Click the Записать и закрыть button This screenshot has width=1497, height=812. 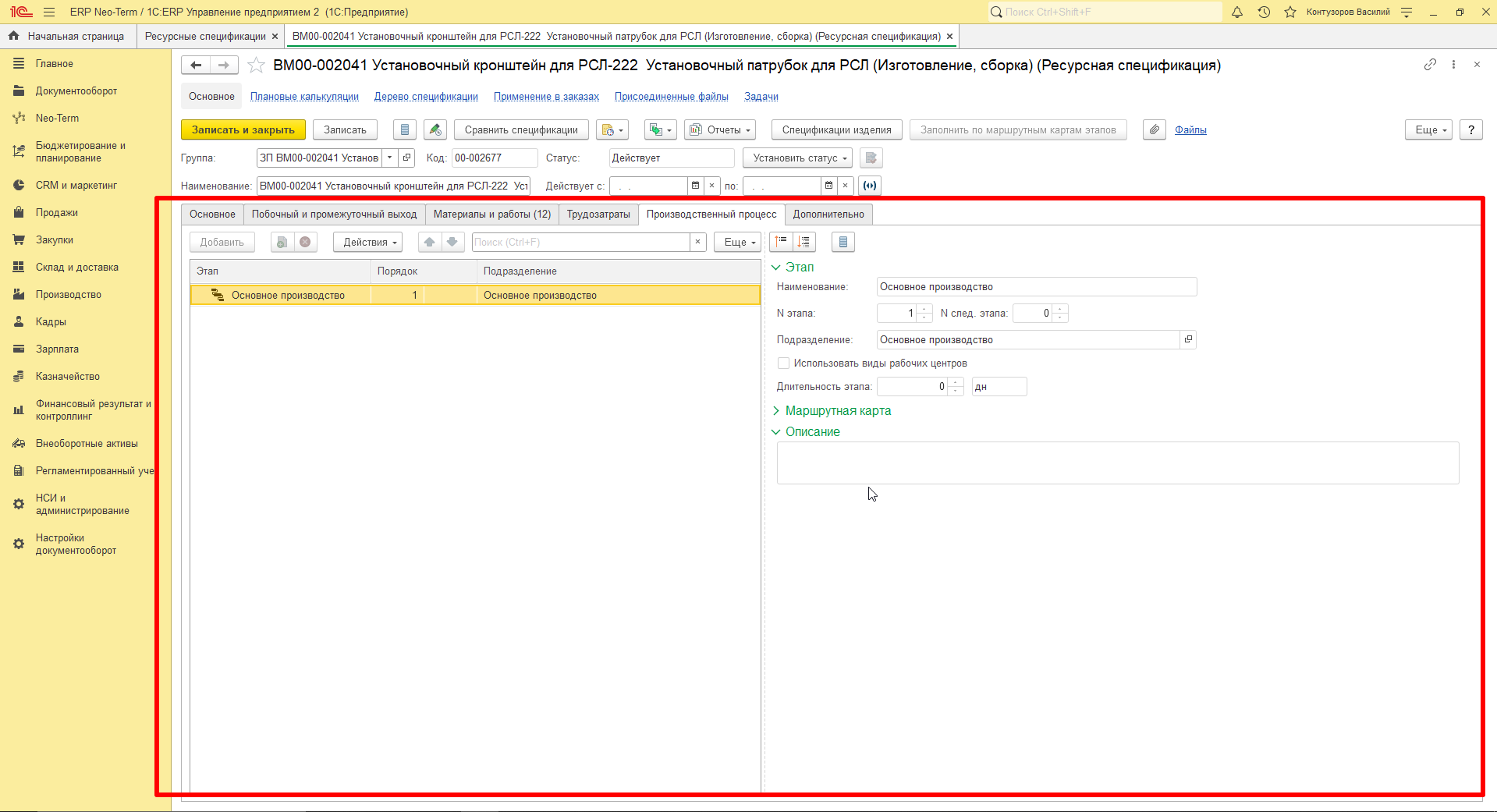243,130
